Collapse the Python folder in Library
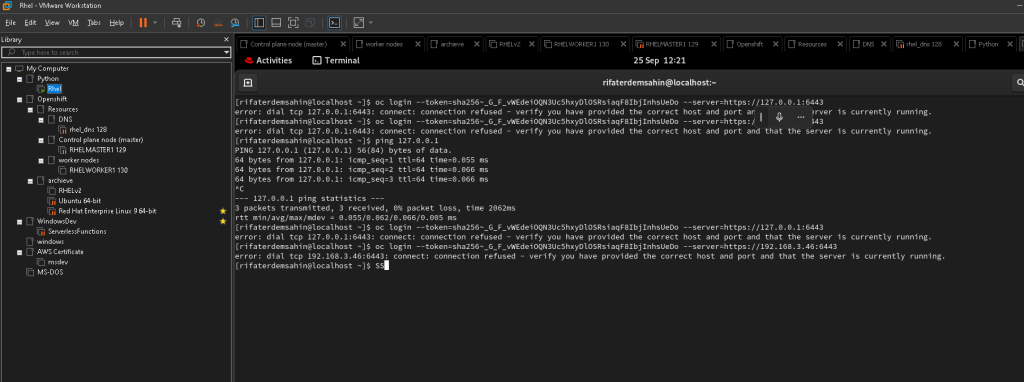Image resolution: width=1024 pixels, height=382 pixels. pyautogui.click(x=20, y=79)
